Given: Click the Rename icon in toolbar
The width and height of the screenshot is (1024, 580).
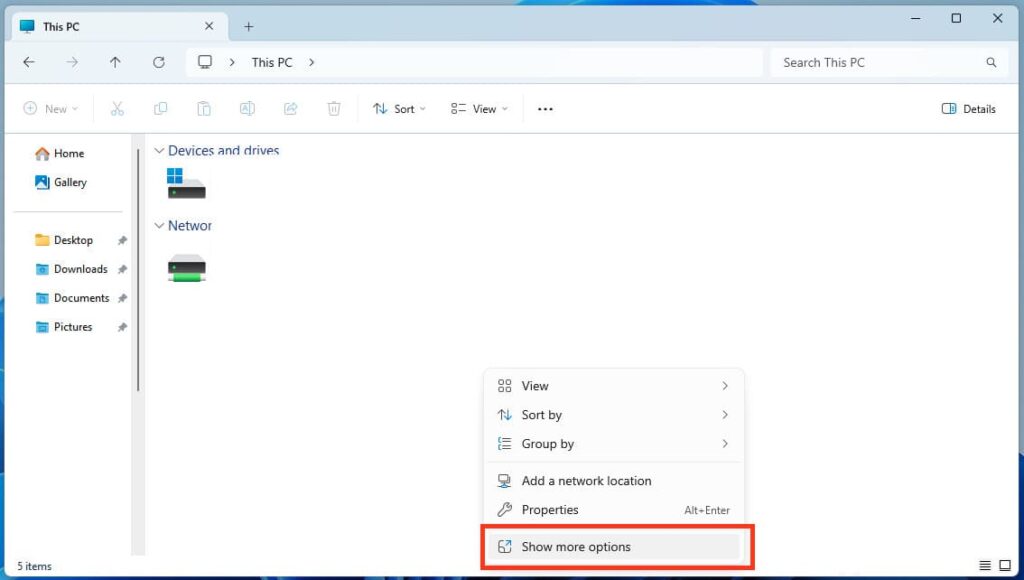Looking at the screenshot, I should 247,109.
